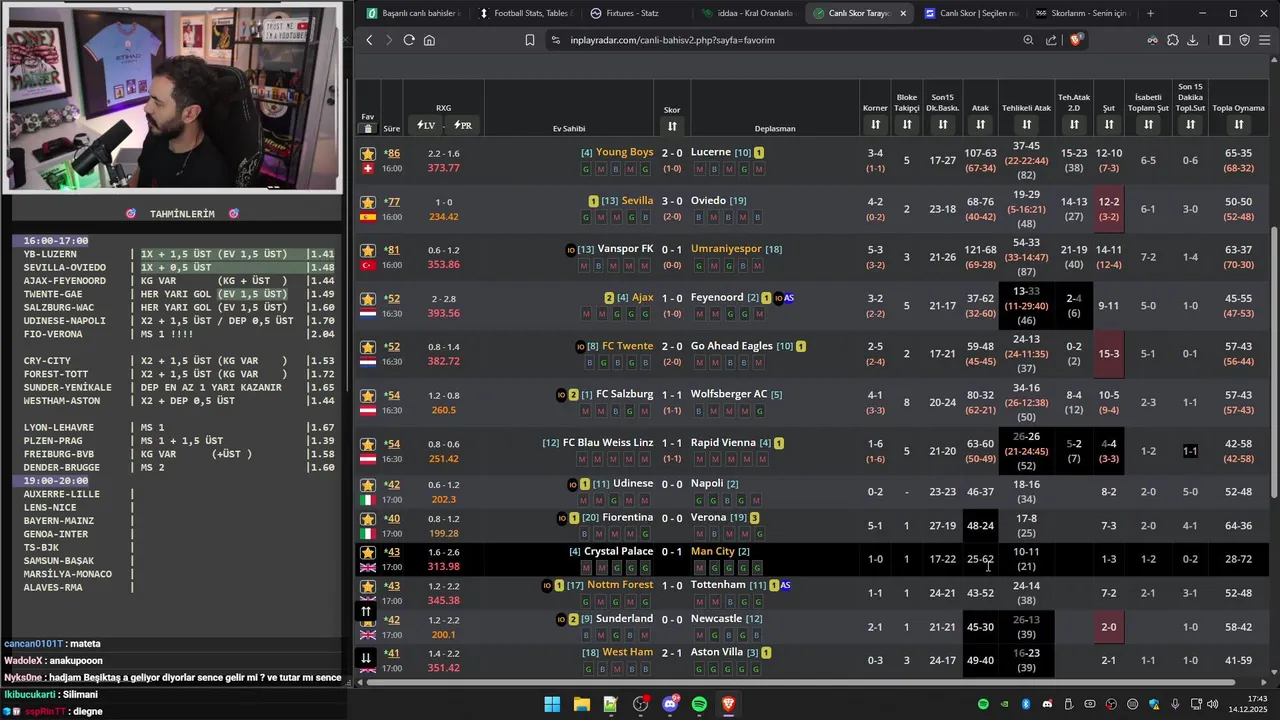Screen dimensions: 1280x720
Task: Click AS badge beside Tottenham
Action: coord(786,585)
